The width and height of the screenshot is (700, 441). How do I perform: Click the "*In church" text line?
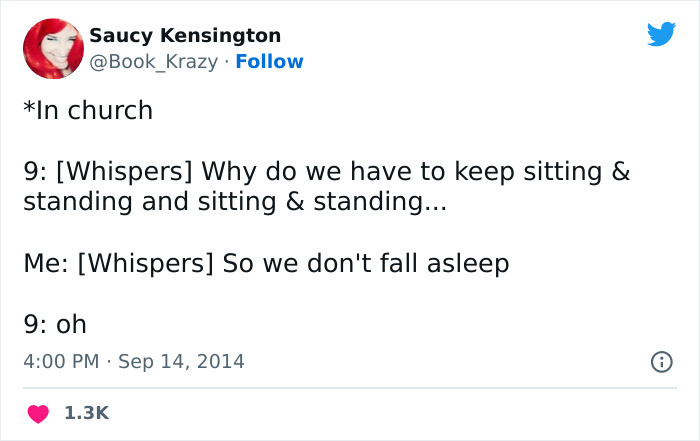click(x=88, y=111)
